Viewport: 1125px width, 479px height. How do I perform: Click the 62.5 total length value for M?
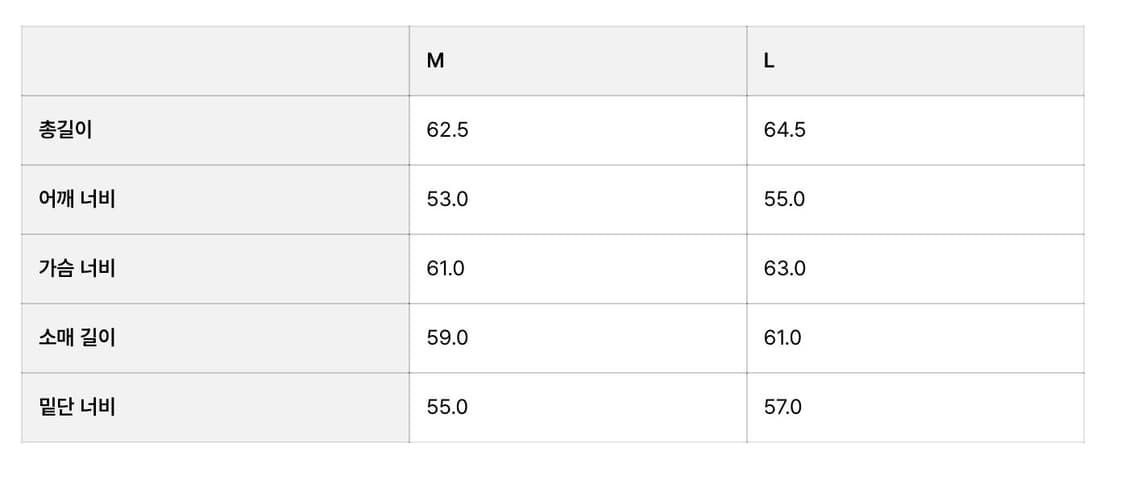447,130
